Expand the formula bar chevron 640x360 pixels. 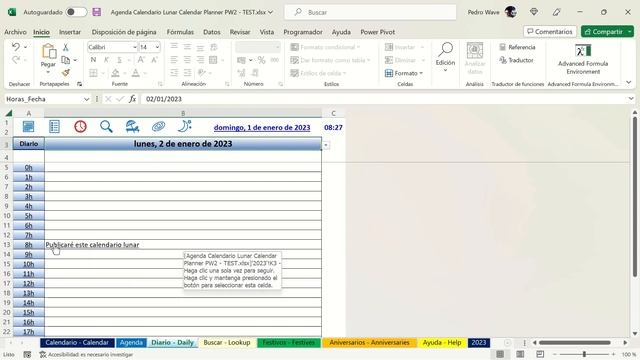coord(631,98)
